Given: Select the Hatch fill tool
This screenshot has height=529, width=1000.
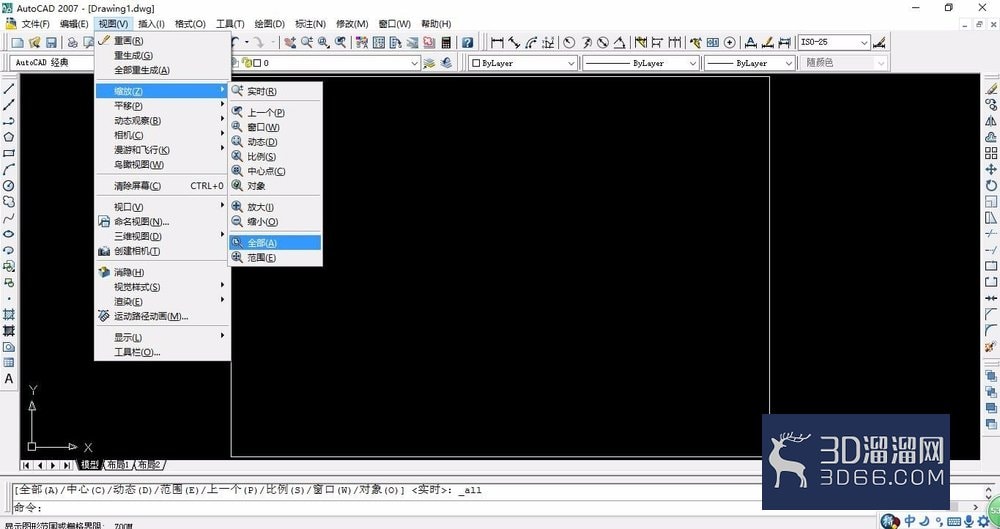Looking at the screenshot, I should point(8,314).
